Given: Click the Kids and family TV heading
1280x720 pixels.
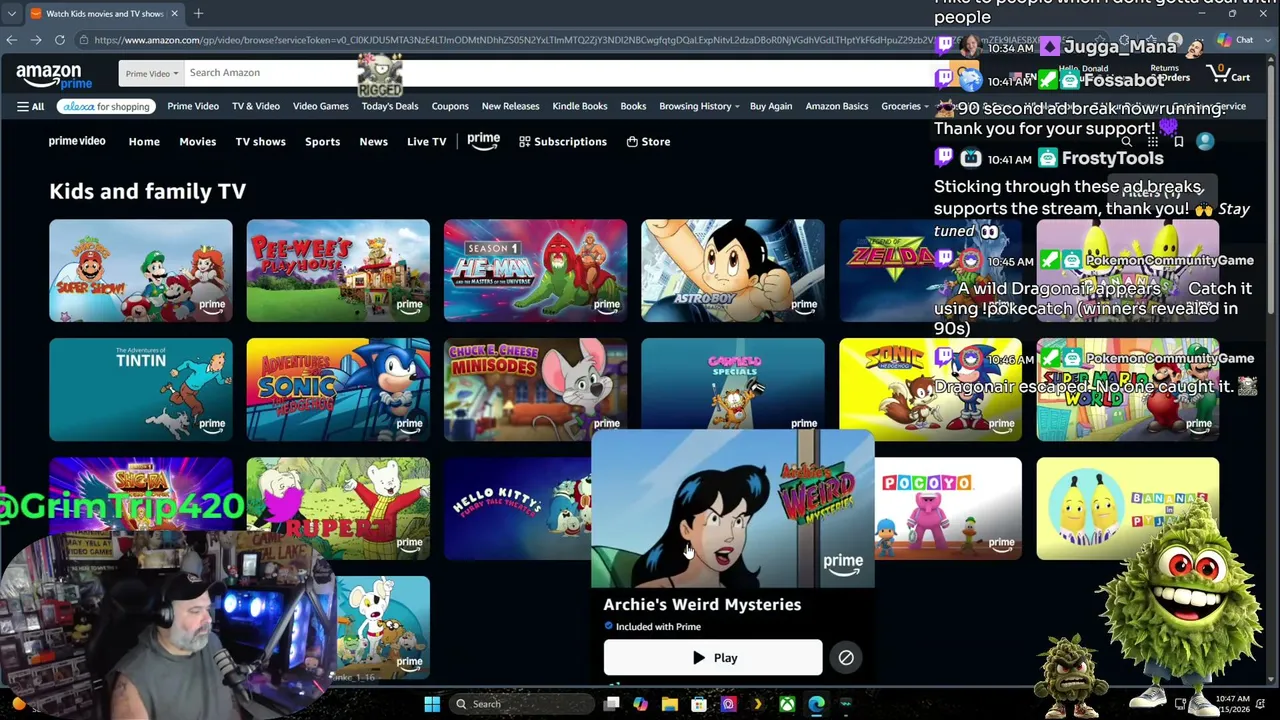Looking at the screenshot, I should point(147,191).
